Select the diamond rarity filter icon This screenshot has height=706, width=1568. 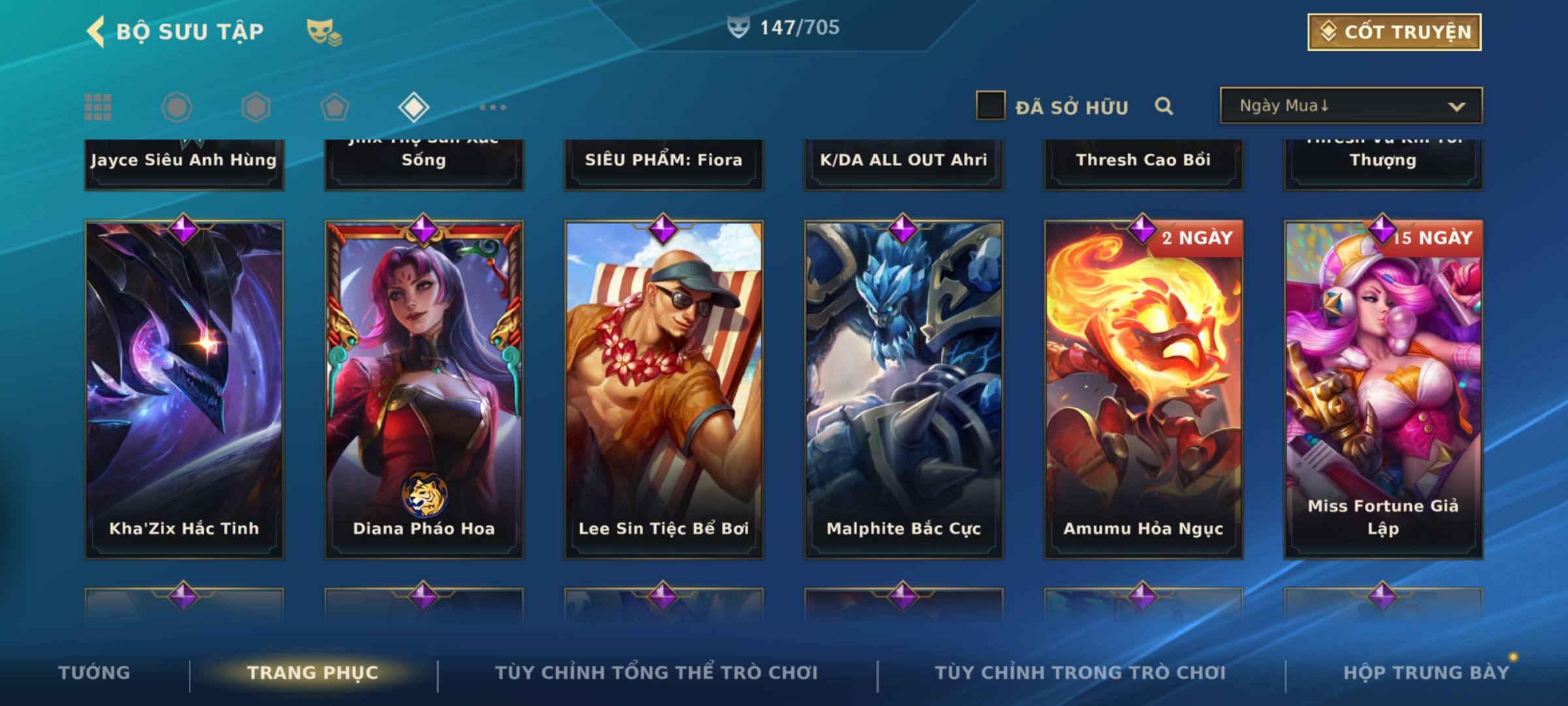[414, 107]
